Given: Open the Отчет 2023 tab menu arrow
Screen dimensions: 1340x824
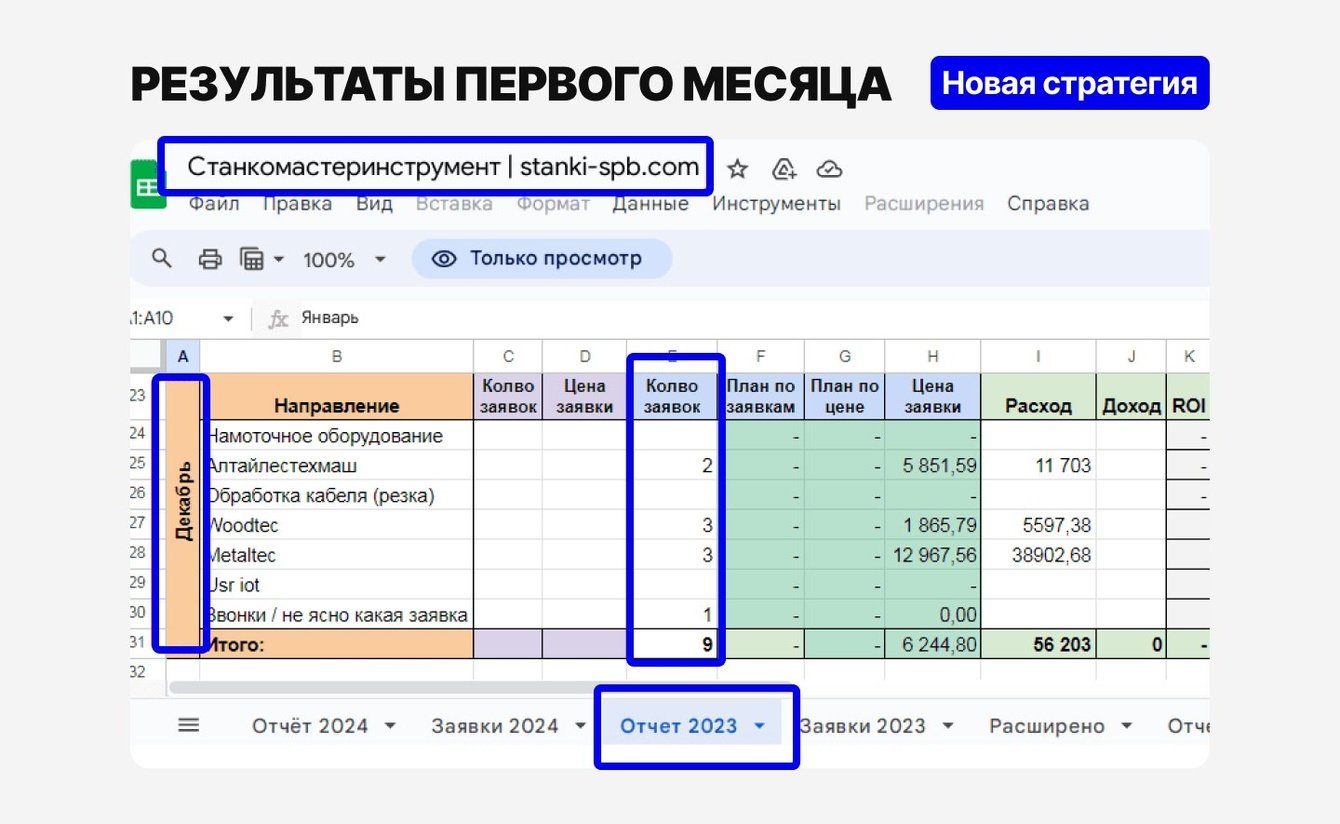Looking at the screenshot, I should pyautogui.click(x=759, y=726).
